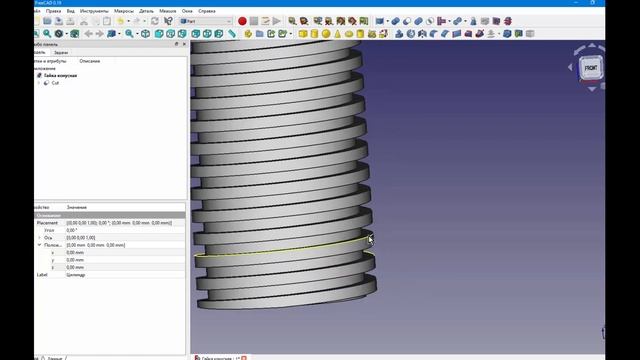Viewport: 640px width, 360px height.
Task: Open the Undo history dropdown arrow
Action: 129,21
